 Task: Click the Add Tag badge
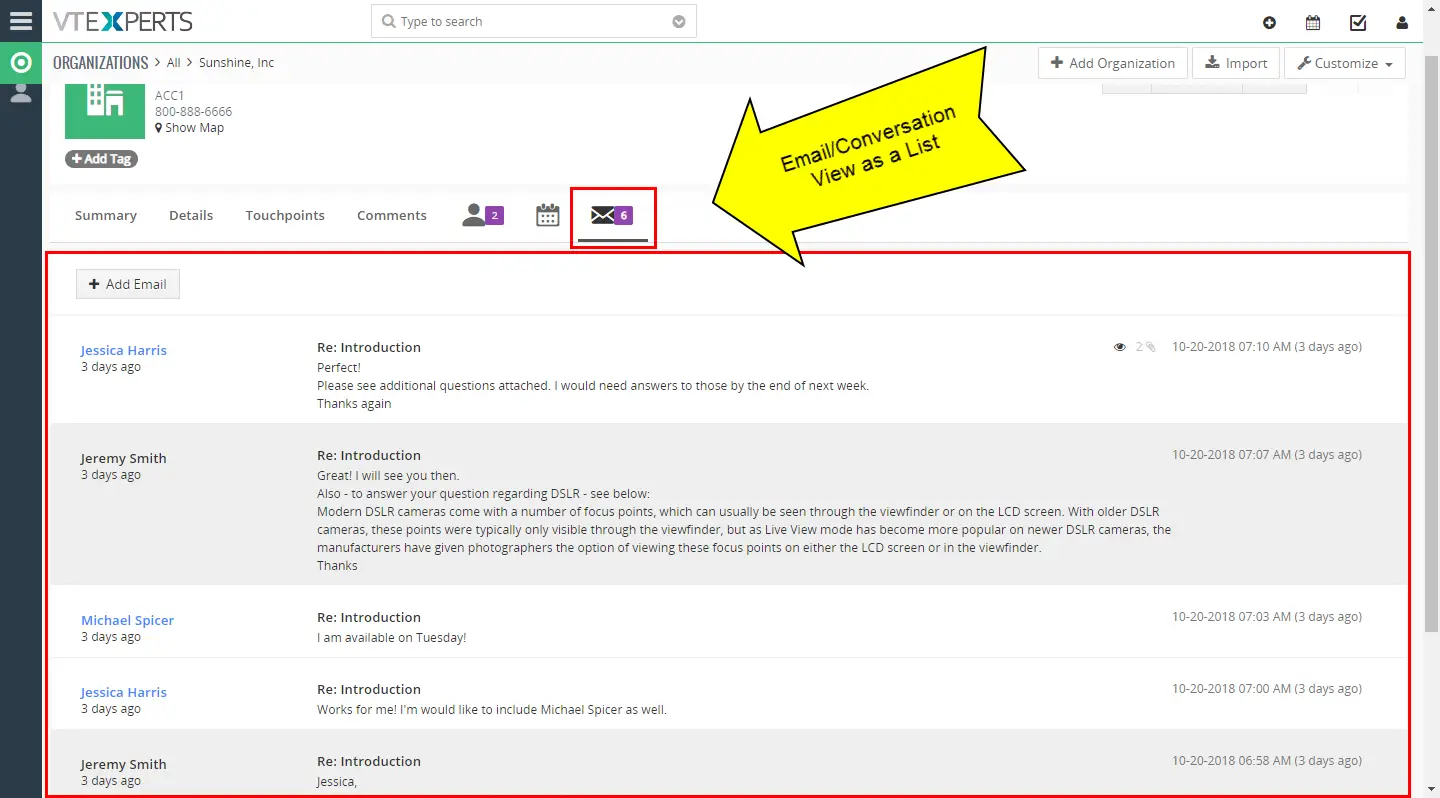(x=101, y=159)
